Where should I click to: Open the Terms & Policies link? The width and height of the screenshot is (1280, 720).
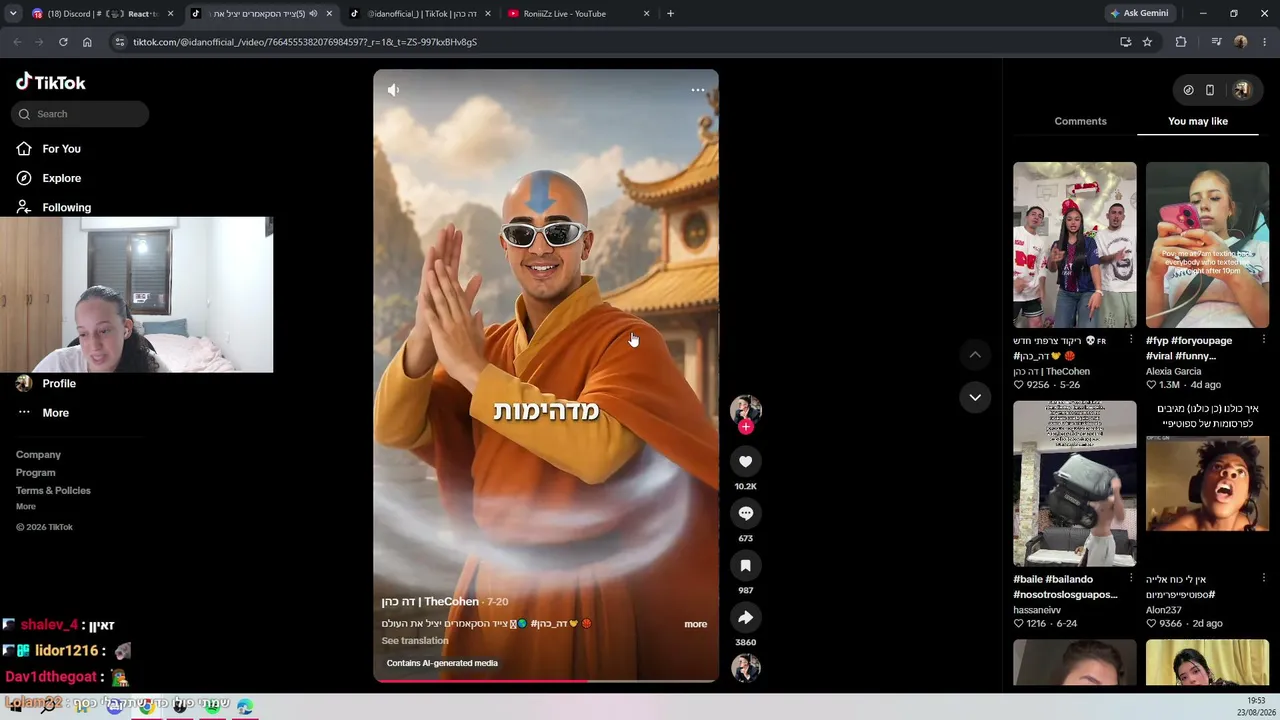coord(53,491)
